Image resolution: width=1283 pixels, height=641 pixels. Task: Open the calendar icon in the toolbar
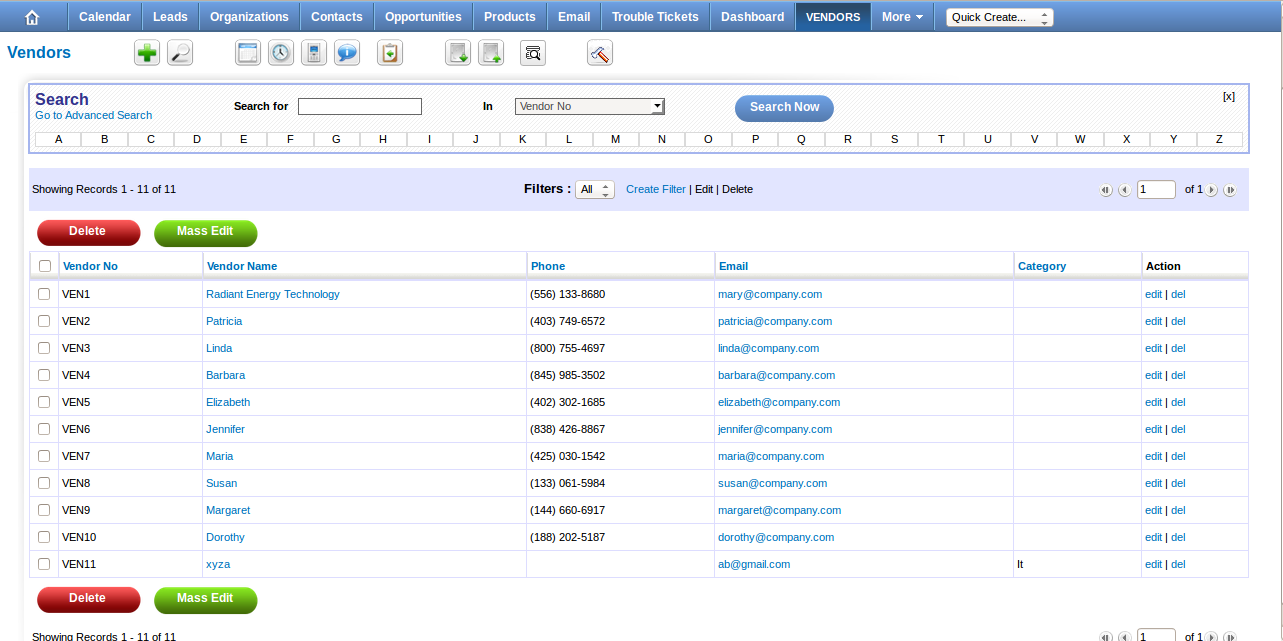pos(248,54)
